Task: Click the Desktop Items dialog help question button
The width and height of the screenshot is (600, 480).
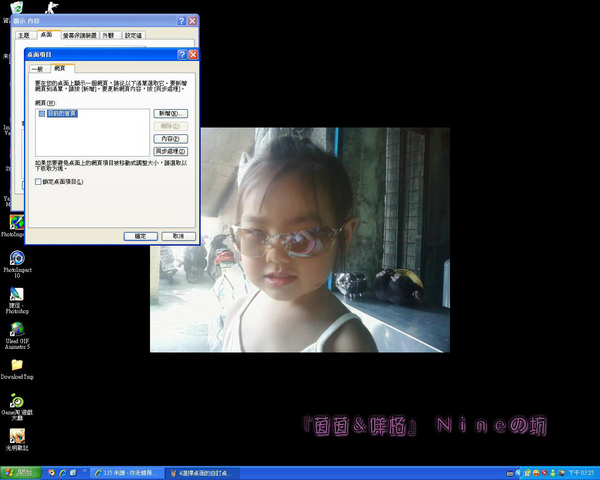Action: (182, 55)
